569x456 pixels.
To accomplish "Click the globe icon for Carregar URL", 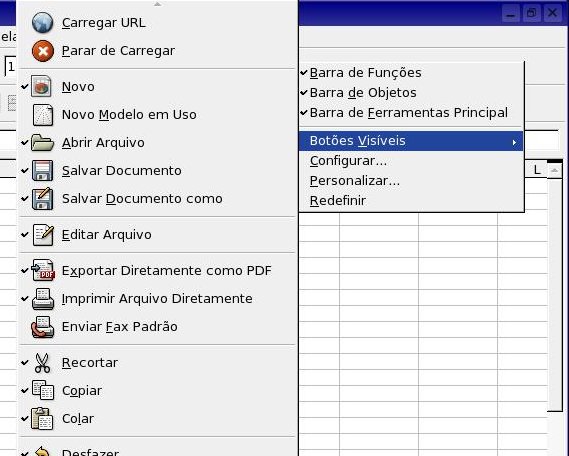I will pyautogui.click(x=42, y=22).
